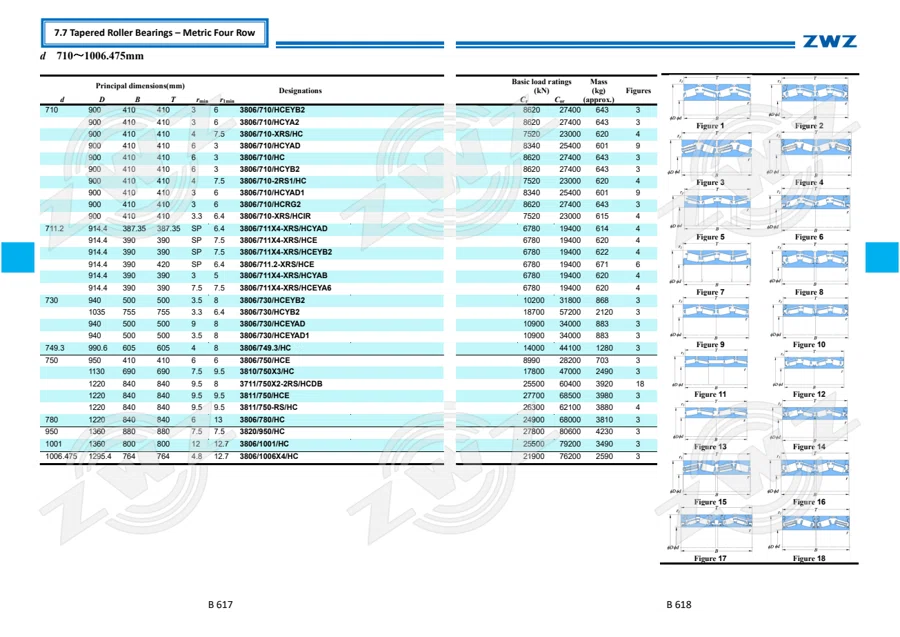
Task: Select designation 3806/710-XRS/HCIR
Action: [275, 216]
